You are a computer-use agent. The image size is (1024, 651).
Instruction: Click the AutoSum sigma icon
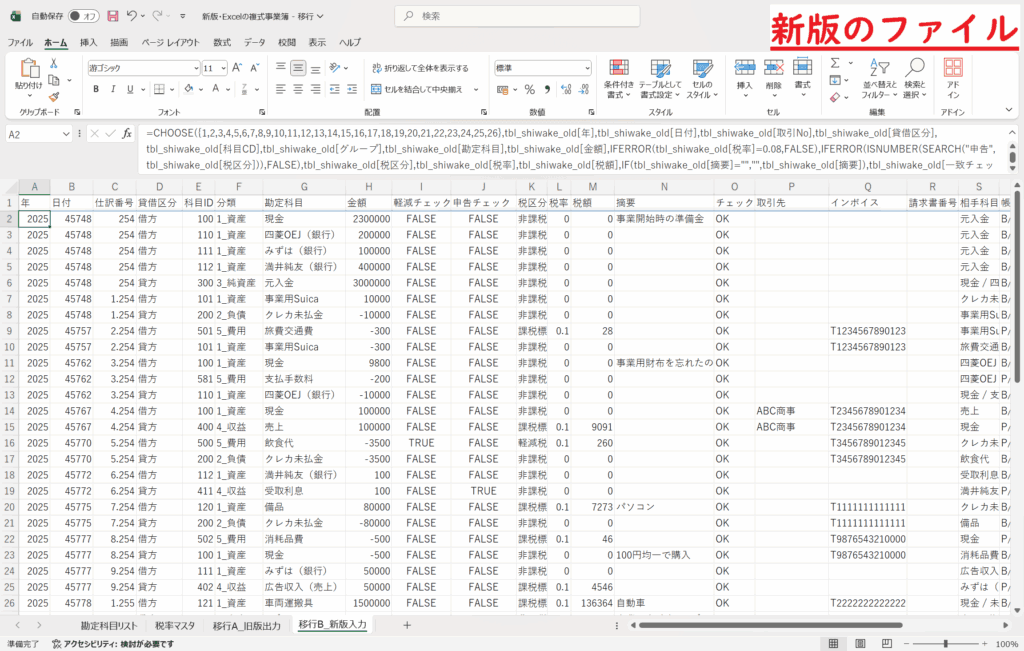pyautogui.click(x=835, y=62)
